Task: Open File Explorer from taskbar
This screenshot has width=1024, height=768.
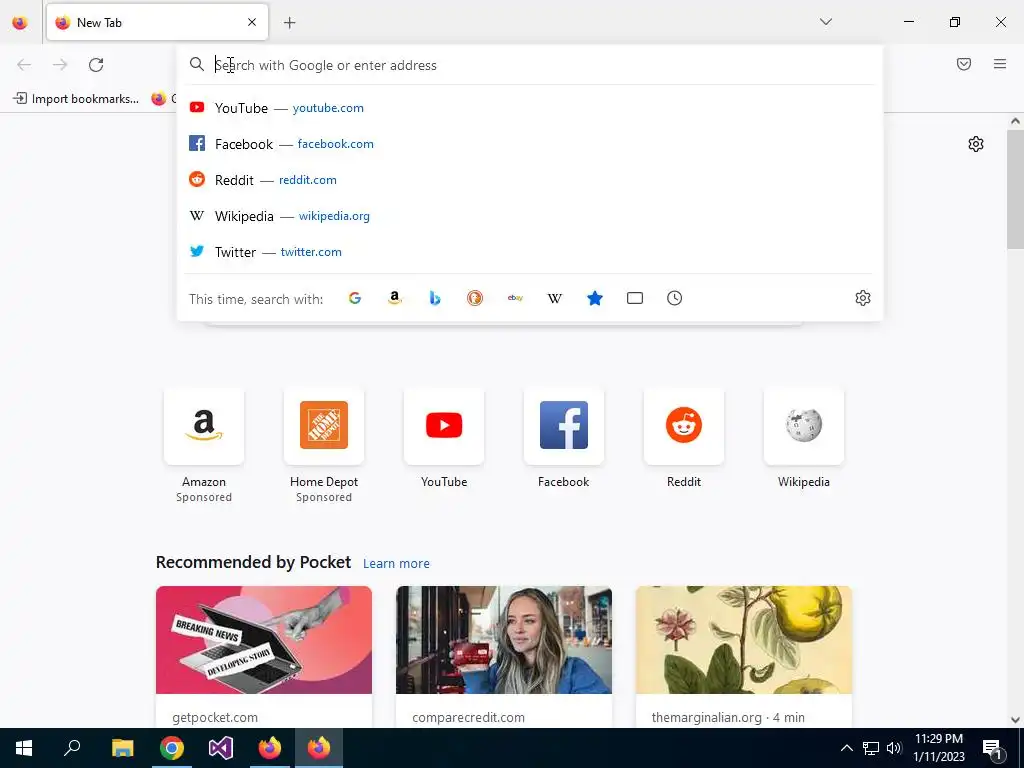Action: point(122,748)
